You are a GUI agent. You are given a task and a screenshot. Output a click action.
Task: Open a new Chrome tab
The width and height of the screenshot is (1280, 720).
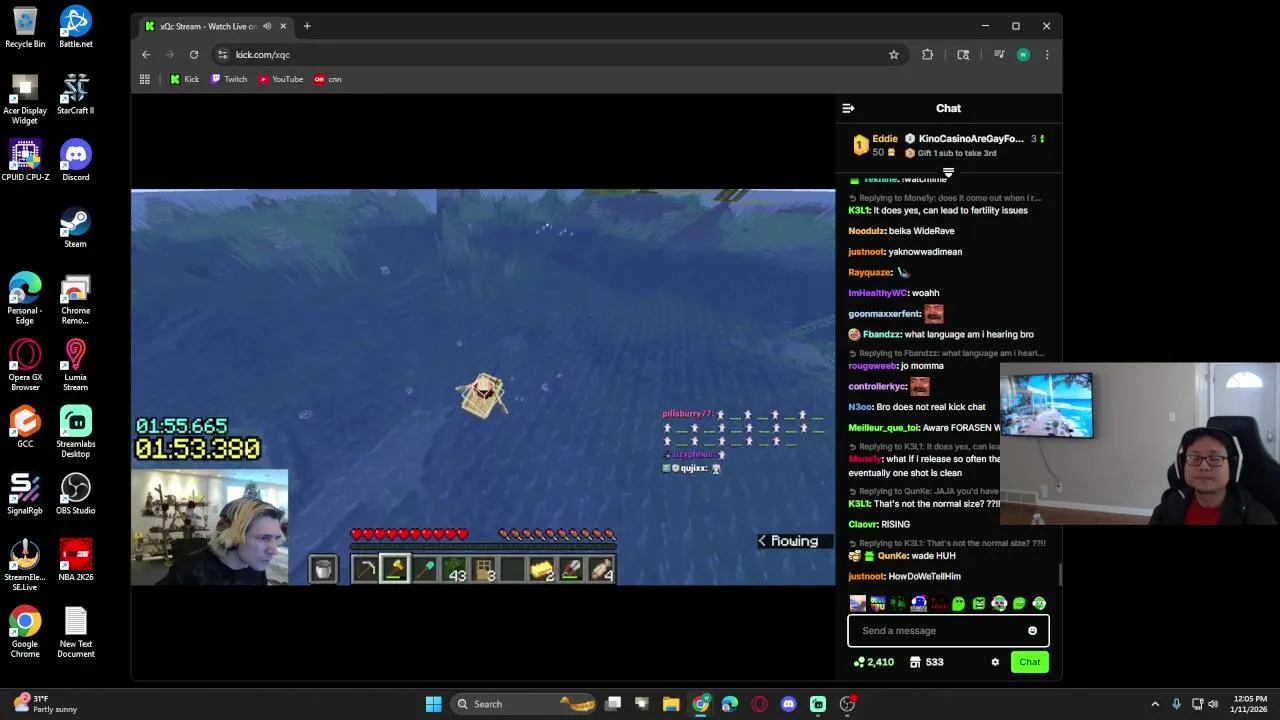(307, 26)
